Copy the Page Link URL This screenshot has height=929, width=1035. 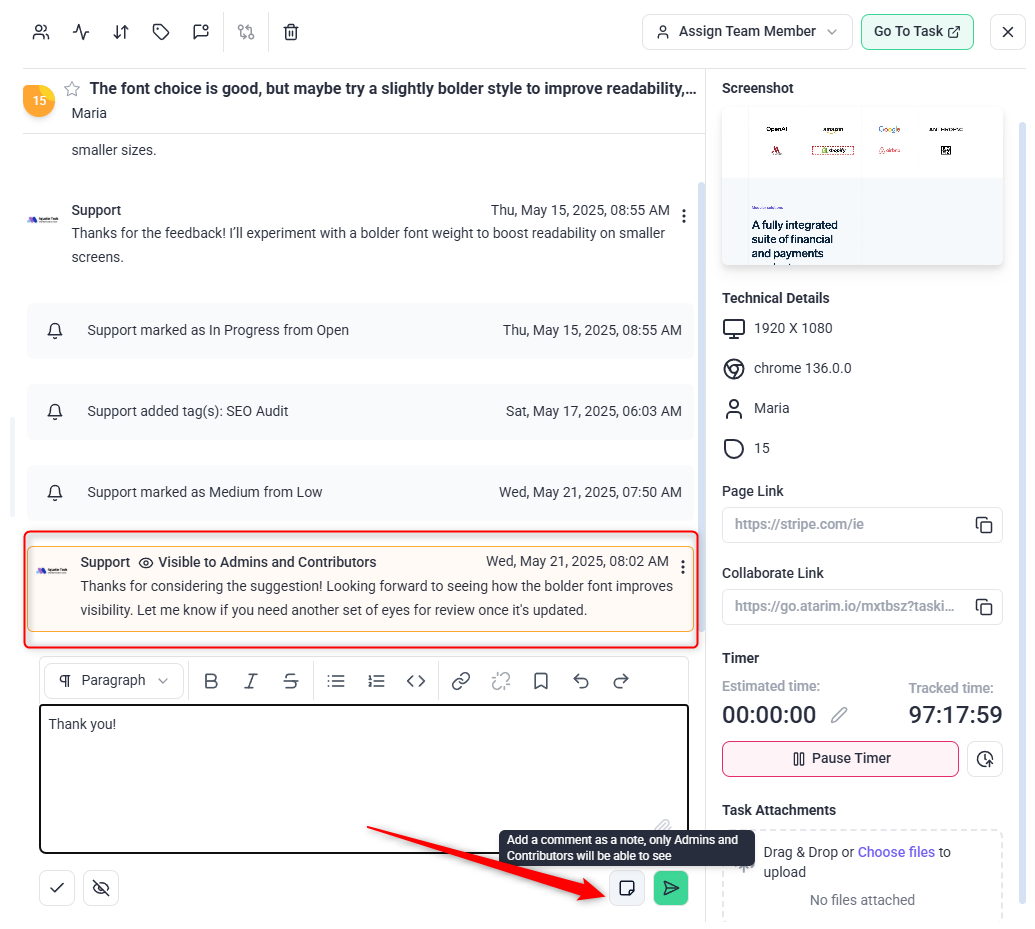pos(984,525)
